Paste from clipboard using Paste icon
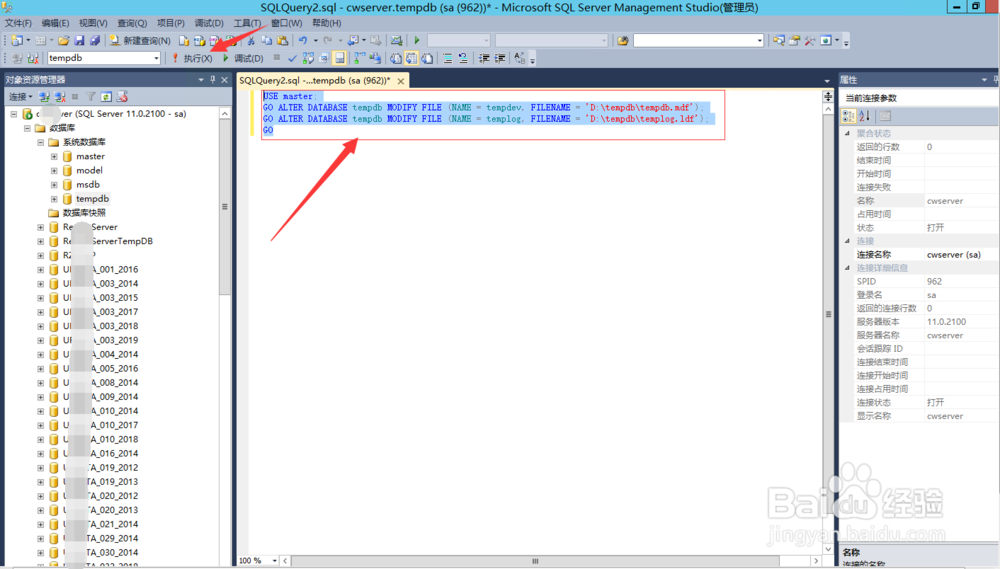Image resolution: width=1000 pixels, height=569 pixels. pyautogui.click(x=283, y=40)
